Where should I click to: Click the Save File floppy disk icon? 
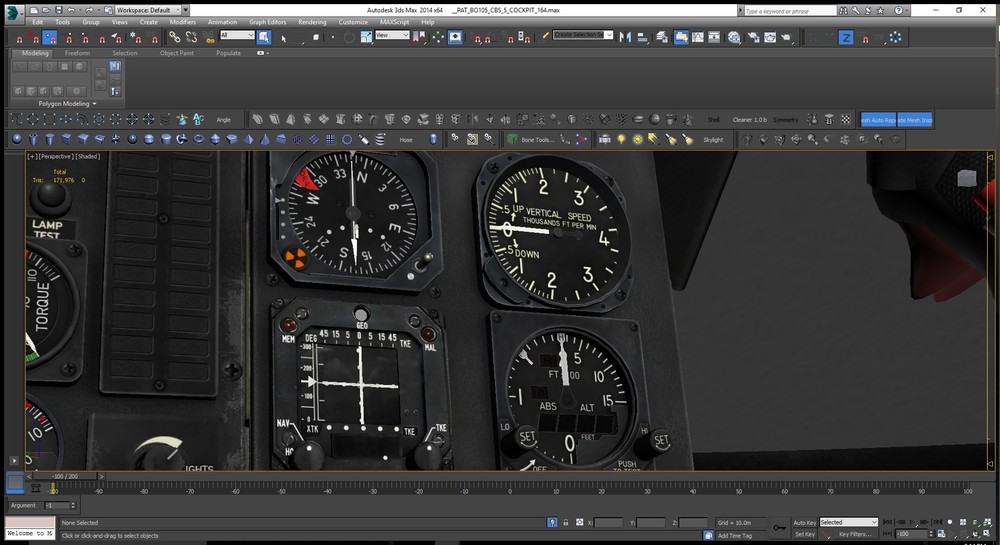[60, 9]
